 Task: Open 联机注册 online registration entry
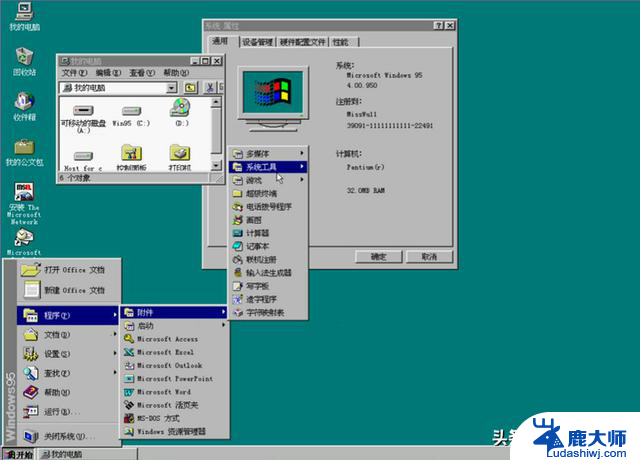pos(268,260)
